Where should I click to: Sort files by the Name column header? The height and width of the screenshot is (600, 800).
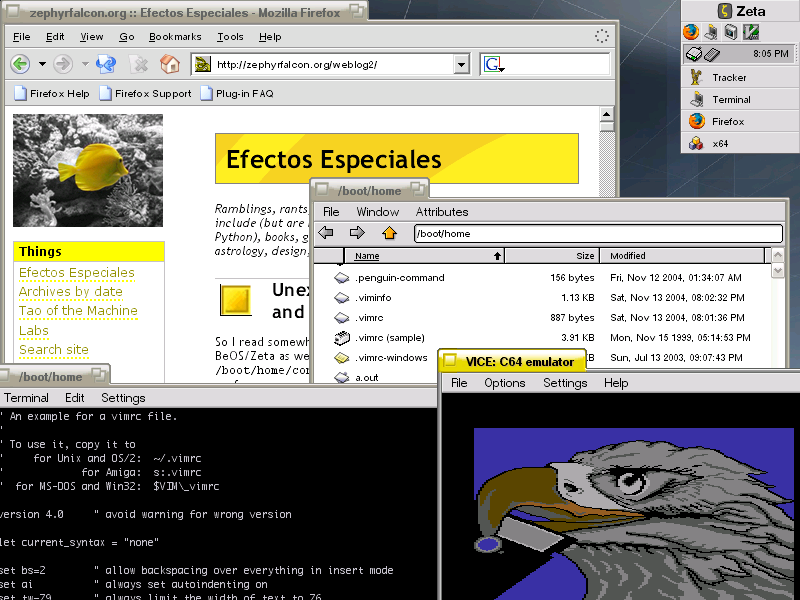[367, 256]
